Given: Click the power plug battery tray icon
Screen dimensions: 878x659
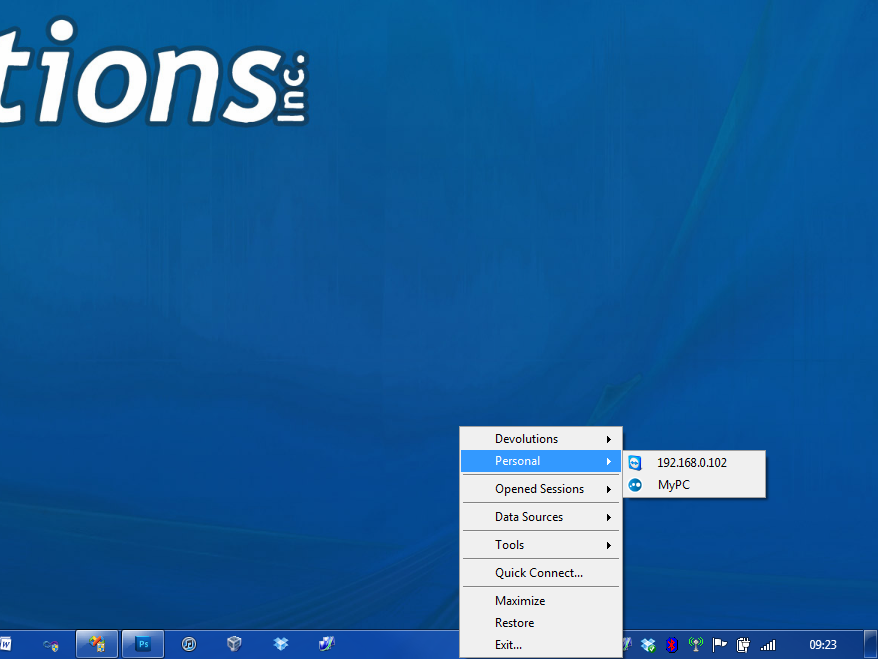Looking at the screenshot, I should (744, 645).
